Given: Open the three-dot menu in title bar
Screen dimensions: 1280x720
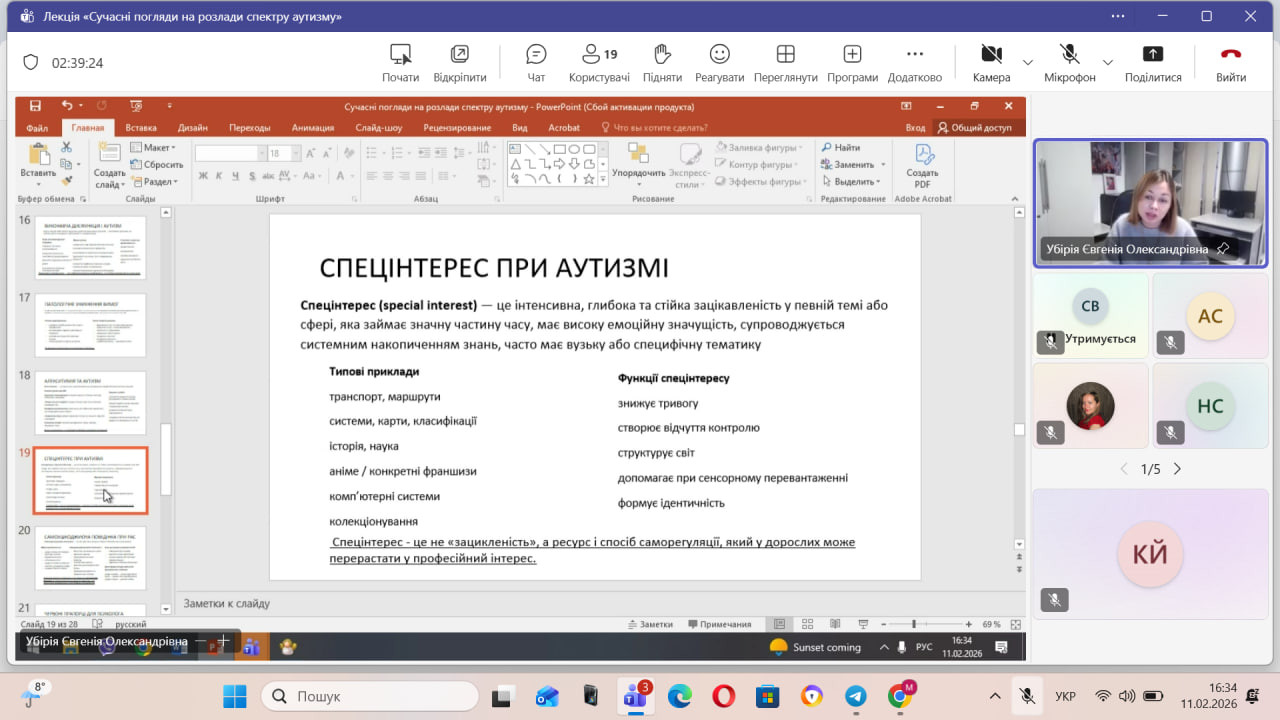Looking at the screenshot, I should [x=1118, y=16].
